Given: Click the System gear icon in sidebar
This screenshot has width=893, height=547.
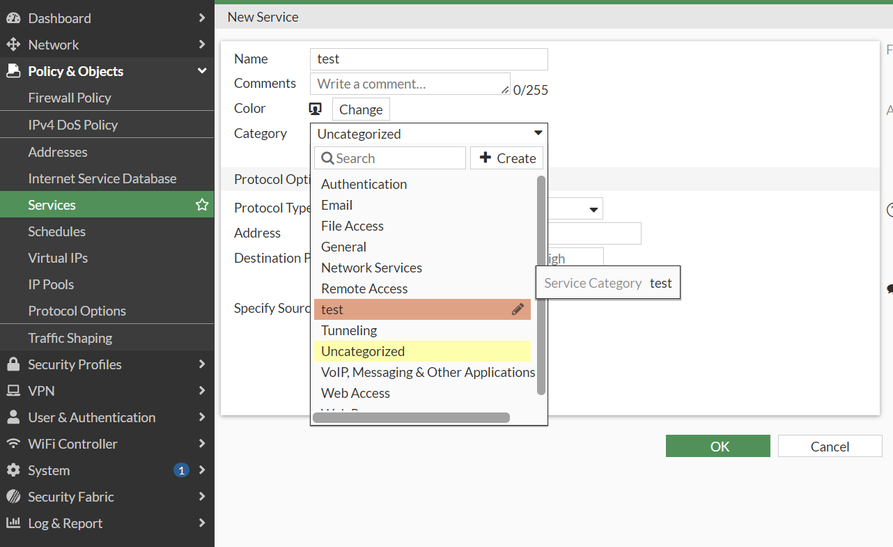Looking at the screenshot, I should tap(13, 471).
